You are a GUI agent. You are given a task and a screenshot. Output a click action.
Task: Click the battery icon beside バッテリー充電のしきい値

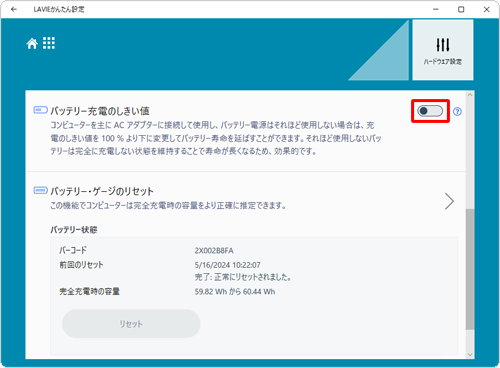(x=41, y=110)
